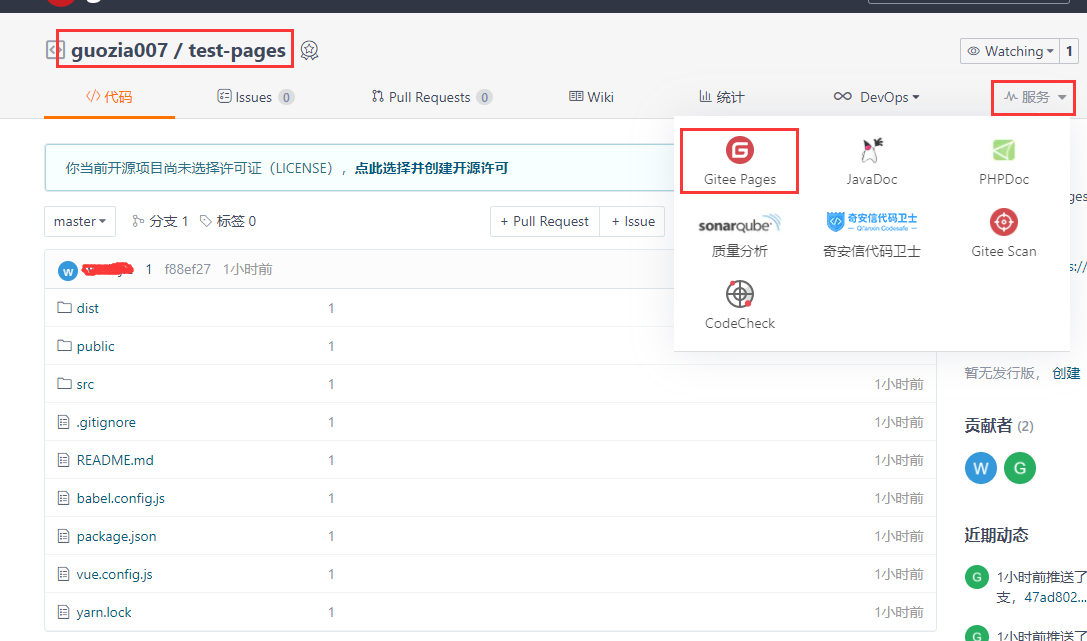Open Gitee Scan service
This screenshot has width=1087, height=641.
pos(1003,235)
